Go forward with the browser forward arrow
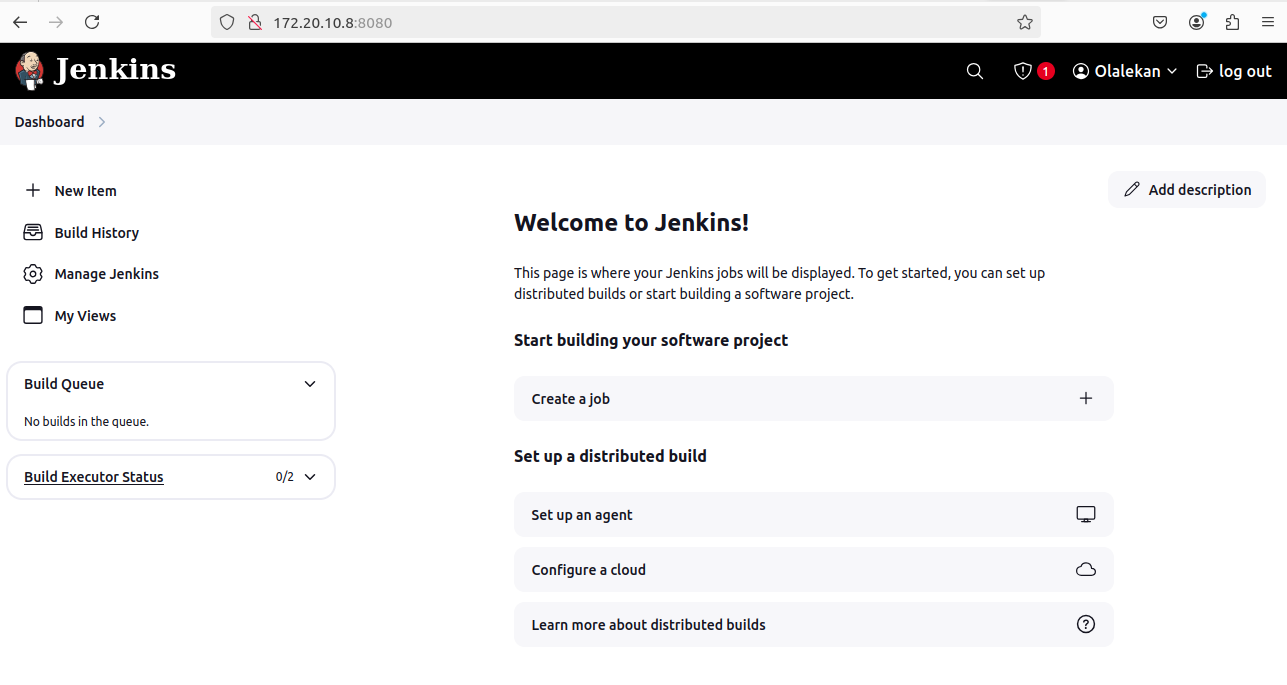Screen dimensions: 1287x685 tap(56, 22)
